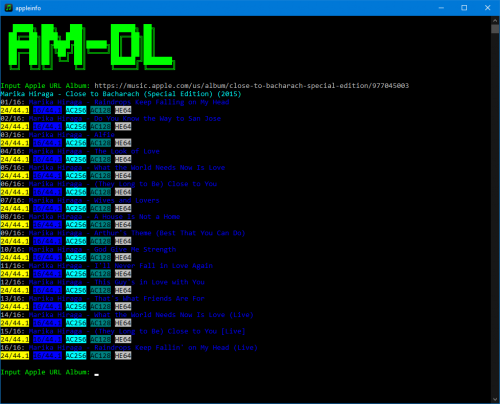This screenshot has height=404, width=500.
Task: Click the album title 'Close to Bacharach (Special Edition)' line
Action: [x=121, y=94]
